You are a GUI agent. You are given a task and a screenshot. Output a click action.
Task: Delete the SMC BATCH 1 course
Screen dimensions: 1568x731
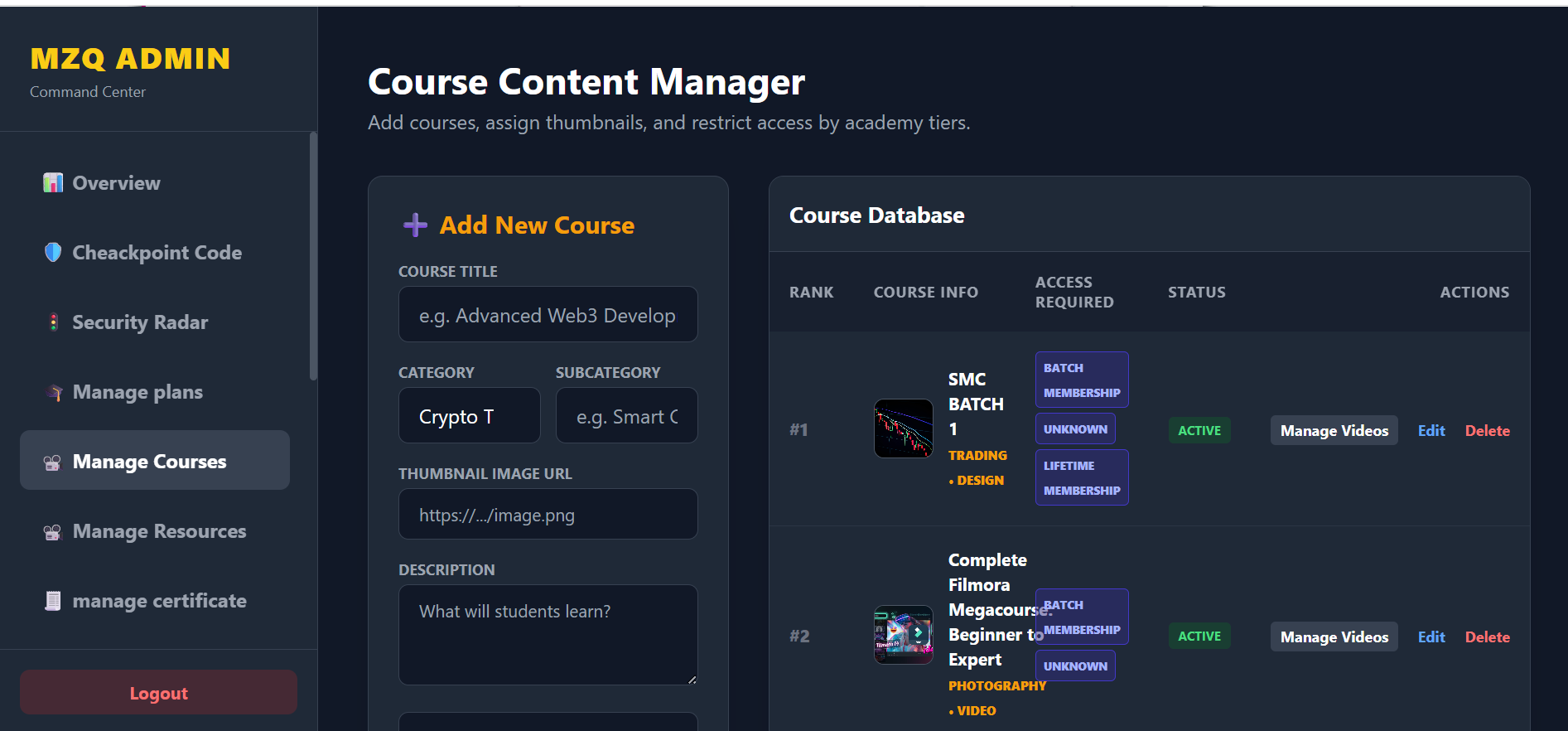click(x=1487, y=431)
